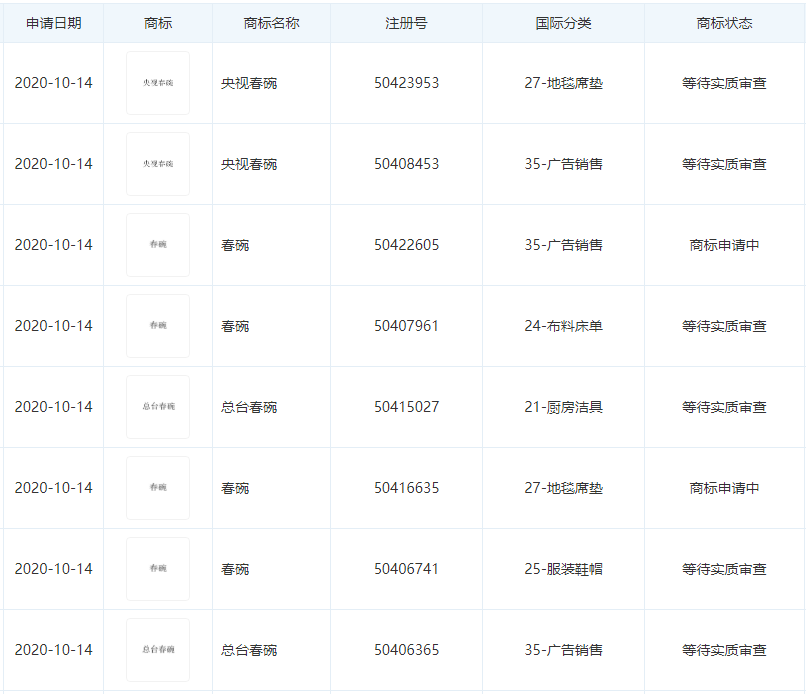Image resolution: width=806 pixels, height=694 pixels.
Task: Click class 25-服装鞋帽
Action: (563, 569)
